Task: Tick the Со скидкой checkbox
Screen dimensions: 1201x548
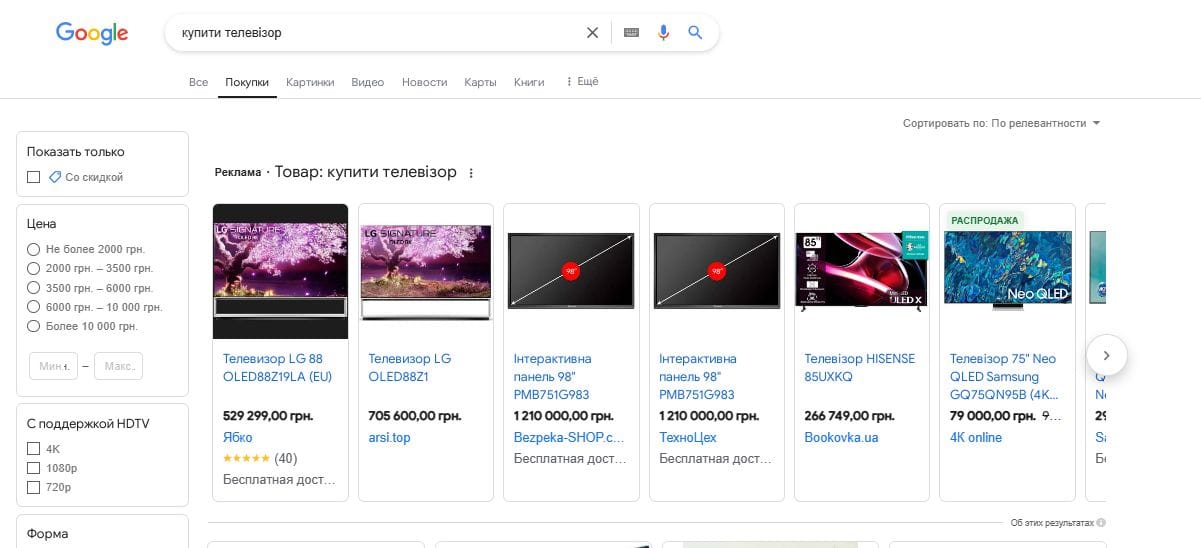Action: [x=34, y=177]
